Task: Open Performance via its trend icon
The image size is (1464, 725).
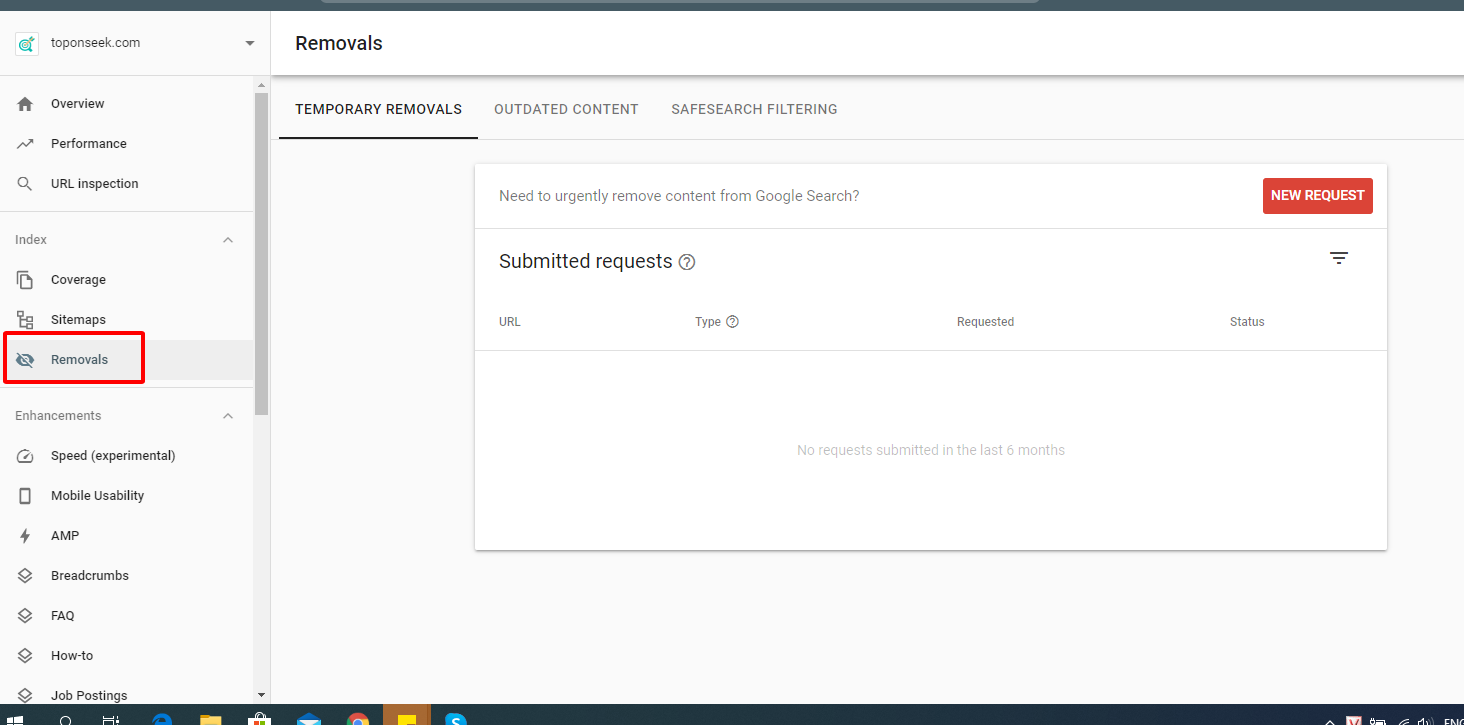Action: [x=25, y=144]
